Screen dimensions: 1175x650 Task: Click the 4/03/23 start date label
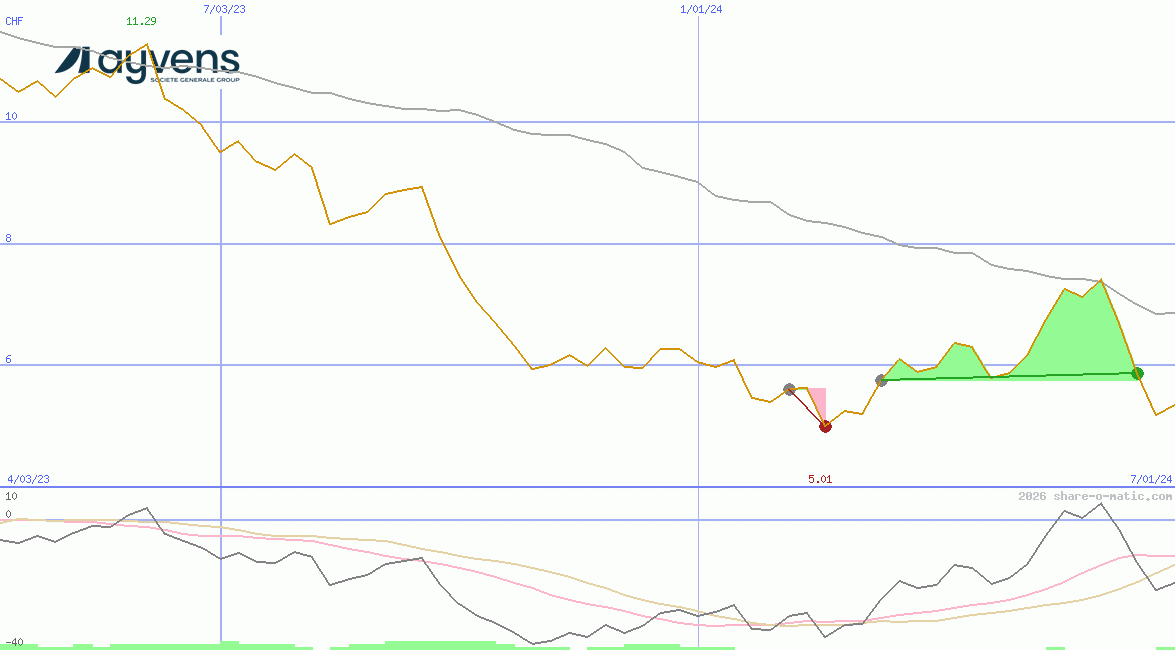pyautogui.click(x=28, y=480)
